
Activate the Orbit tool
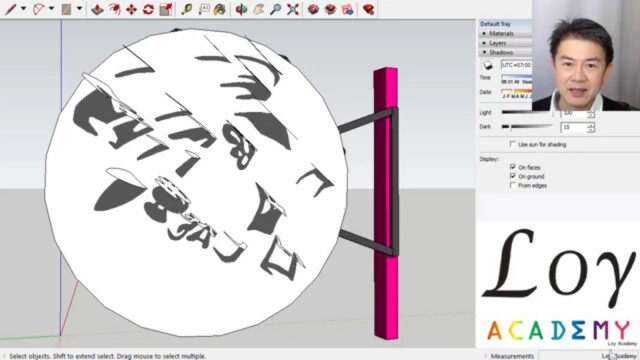pos(241,9)
